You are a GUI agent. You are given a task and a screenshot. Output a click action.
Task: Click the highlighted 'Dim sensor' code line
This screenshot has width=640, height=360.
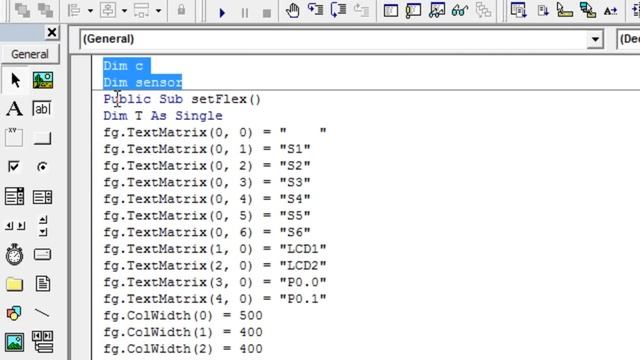click(x=143, y=82)
